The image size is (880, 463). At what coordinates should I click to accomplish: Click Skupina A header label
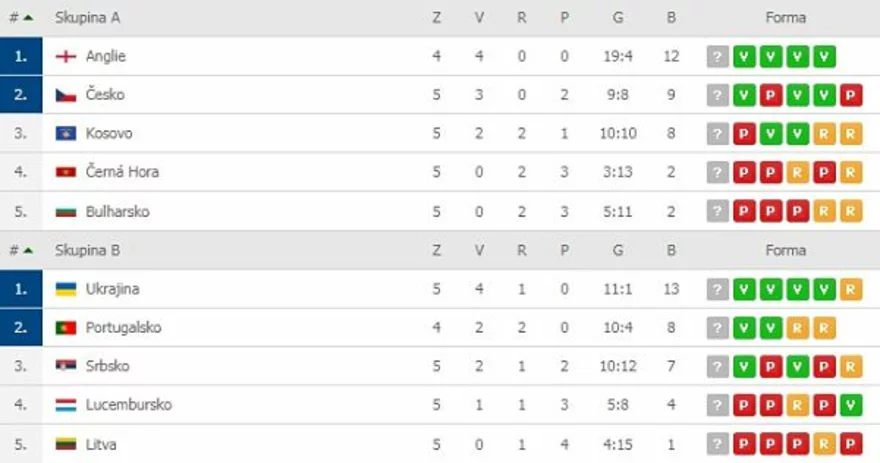coord(88,17)
